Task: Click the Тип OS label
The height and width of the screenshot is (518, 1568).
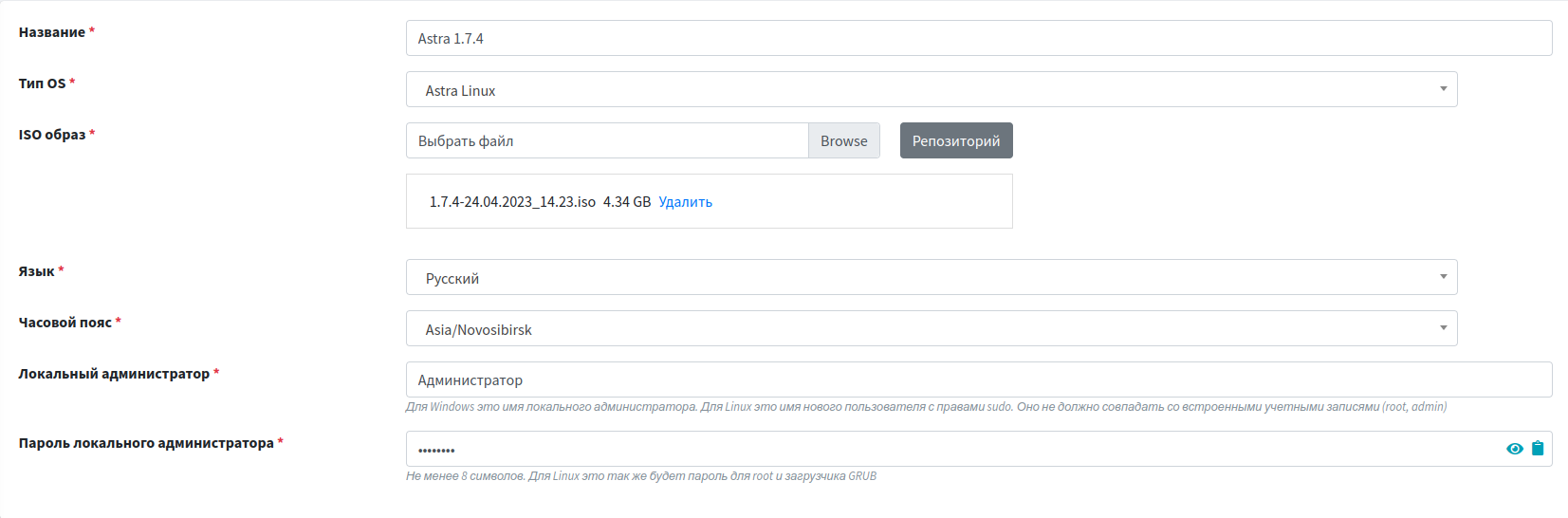Action: click(x=43, y=83)
